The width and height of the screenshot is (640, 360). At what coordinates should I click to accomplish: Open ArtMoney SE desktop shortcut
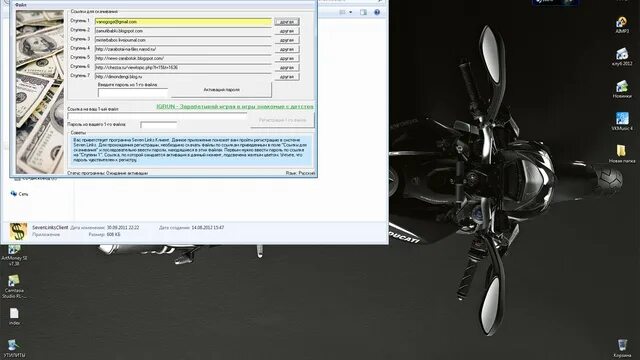pos(14,256)
